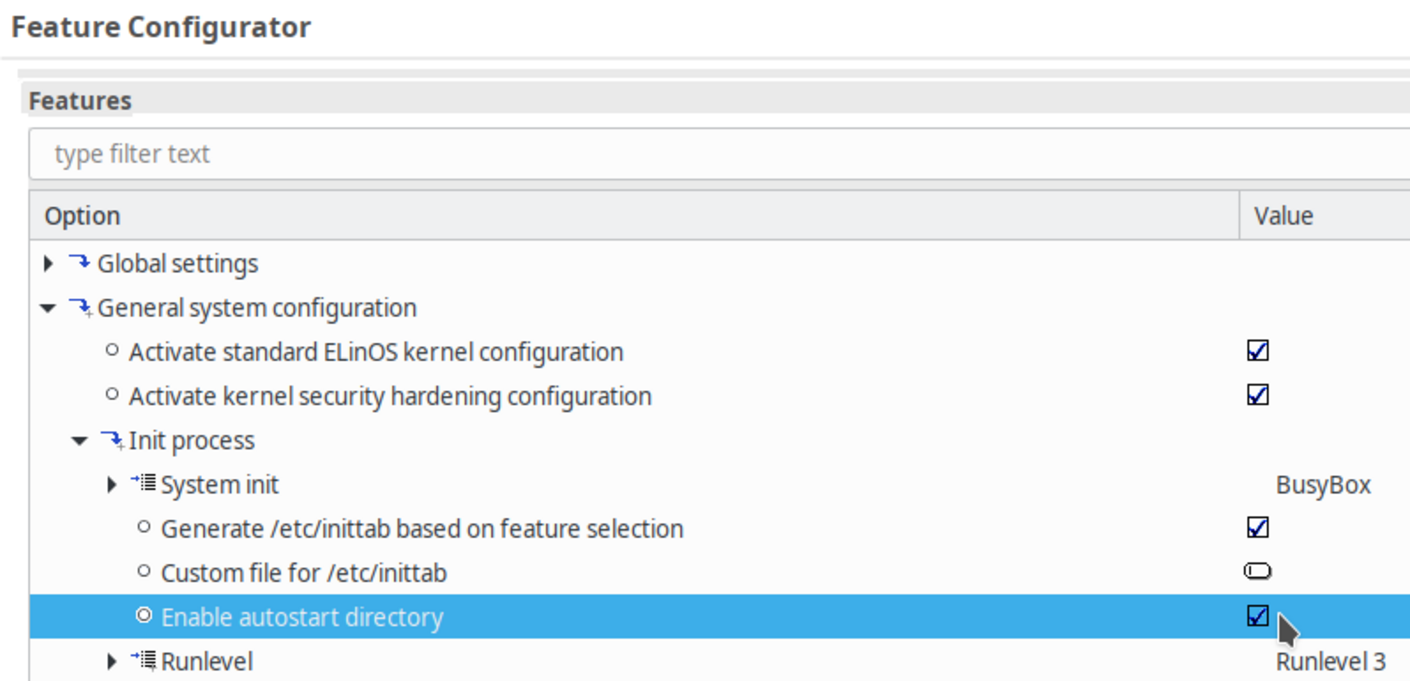Disable Generate /etc/inittab checkbox
The image size is (1410, 681).
1258,527
